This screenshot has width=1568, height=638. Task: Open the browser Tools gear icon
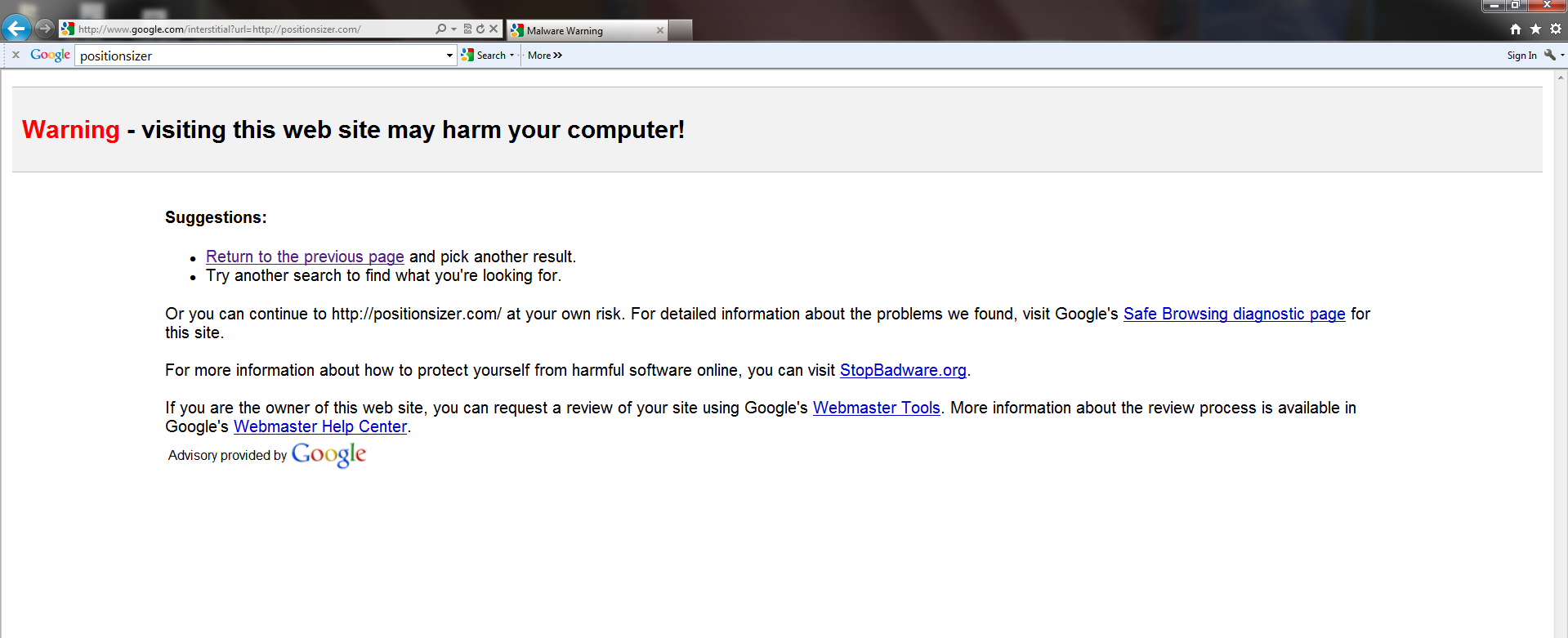(x=1556, y=29)
